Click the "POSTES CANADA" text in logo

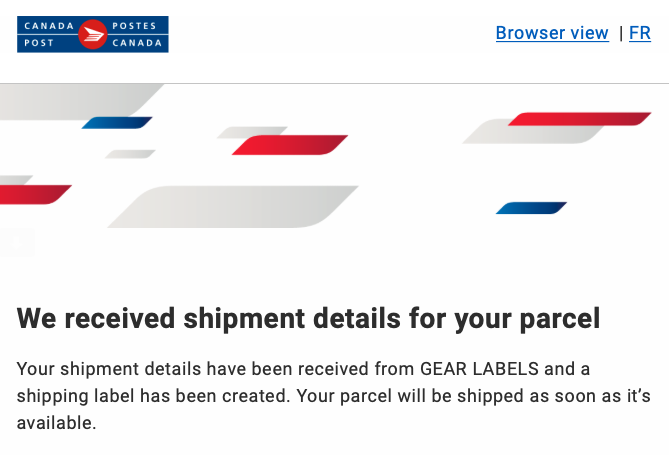[x=138, y=34]
